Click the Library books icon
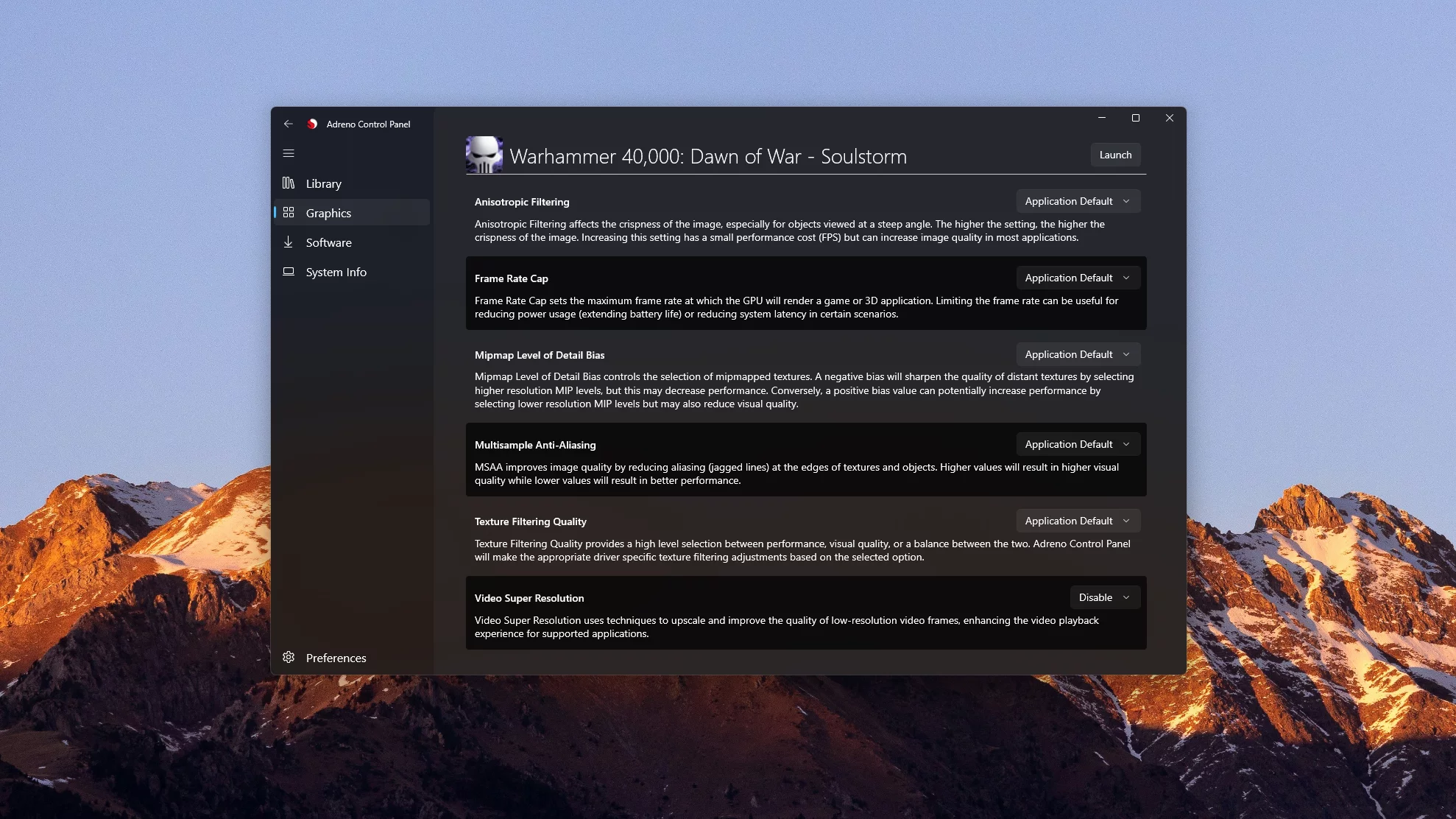The image size is (1456, 819). [x=289, y=183]
